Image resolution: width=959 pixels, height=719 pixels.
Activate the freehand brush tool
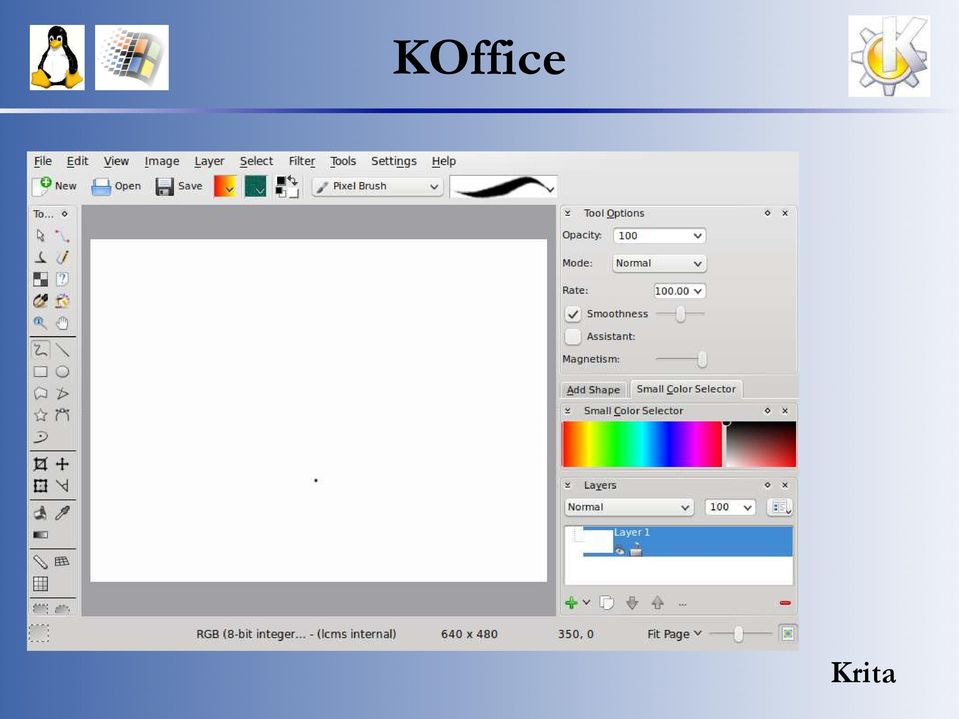click(40, 350)
